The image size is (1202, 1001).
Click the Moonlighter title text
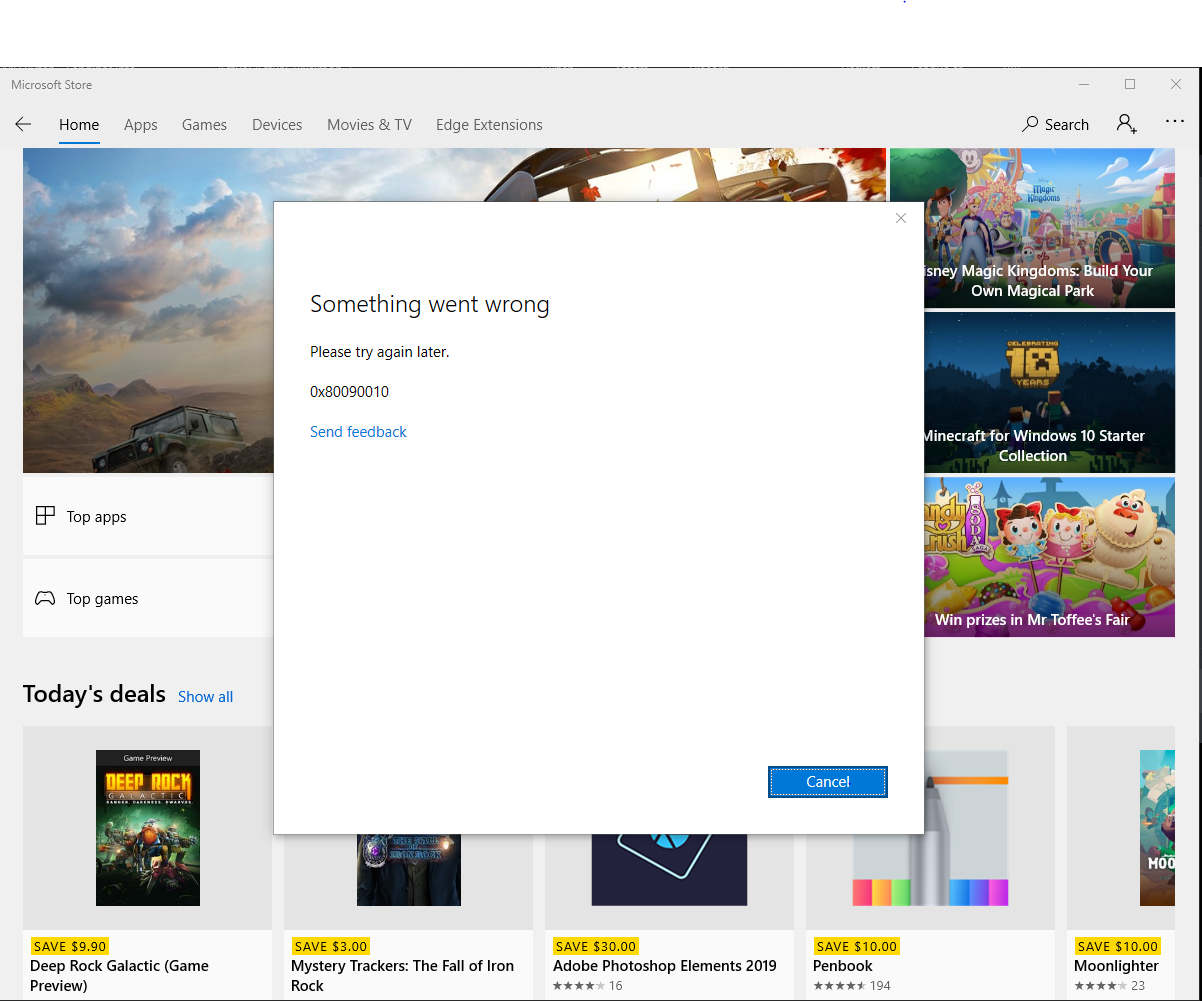(1116, 966)
